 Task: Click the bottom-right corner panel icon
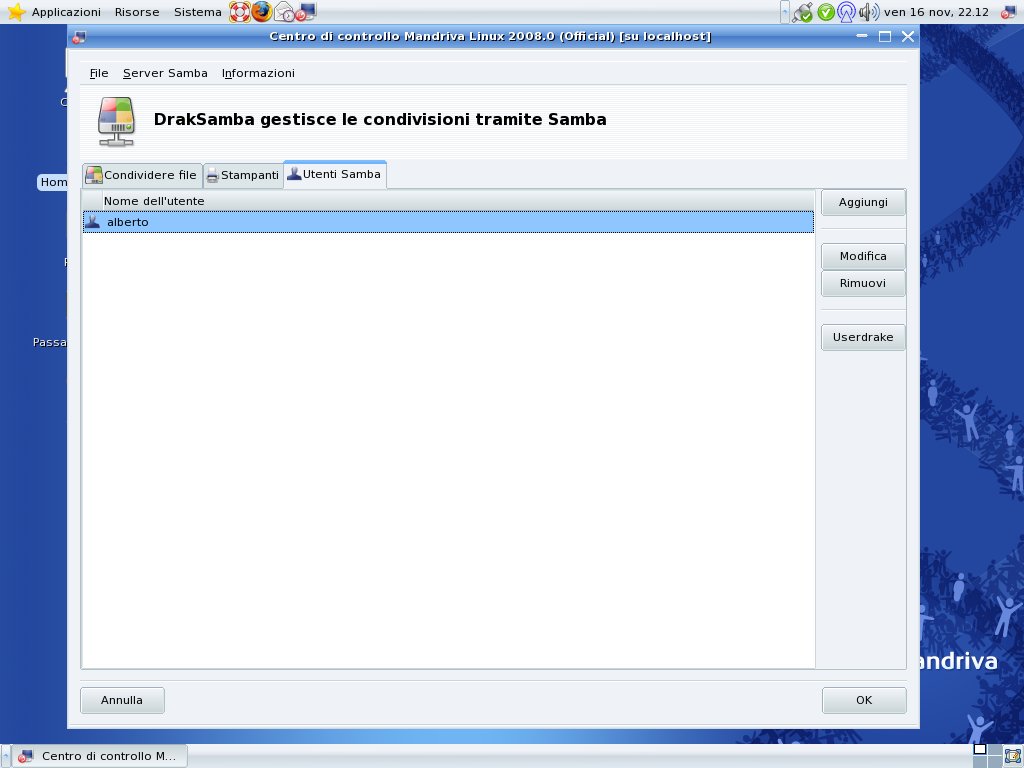[1012, 756]
